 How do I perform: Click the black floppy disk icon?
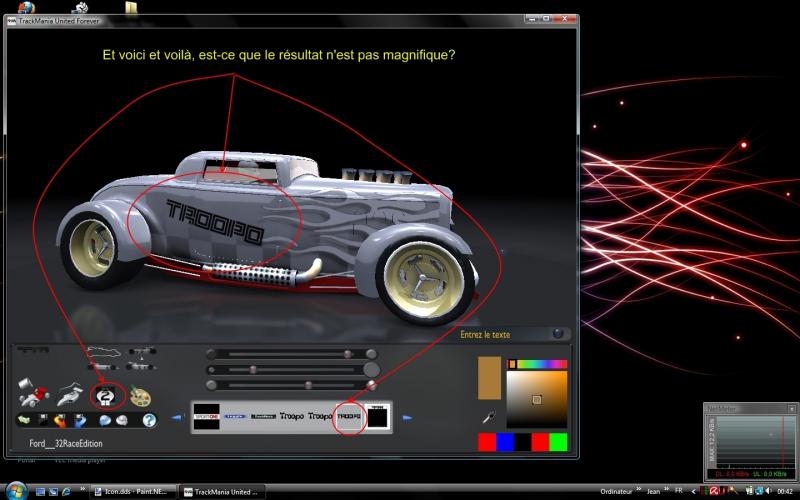(43, 420)
